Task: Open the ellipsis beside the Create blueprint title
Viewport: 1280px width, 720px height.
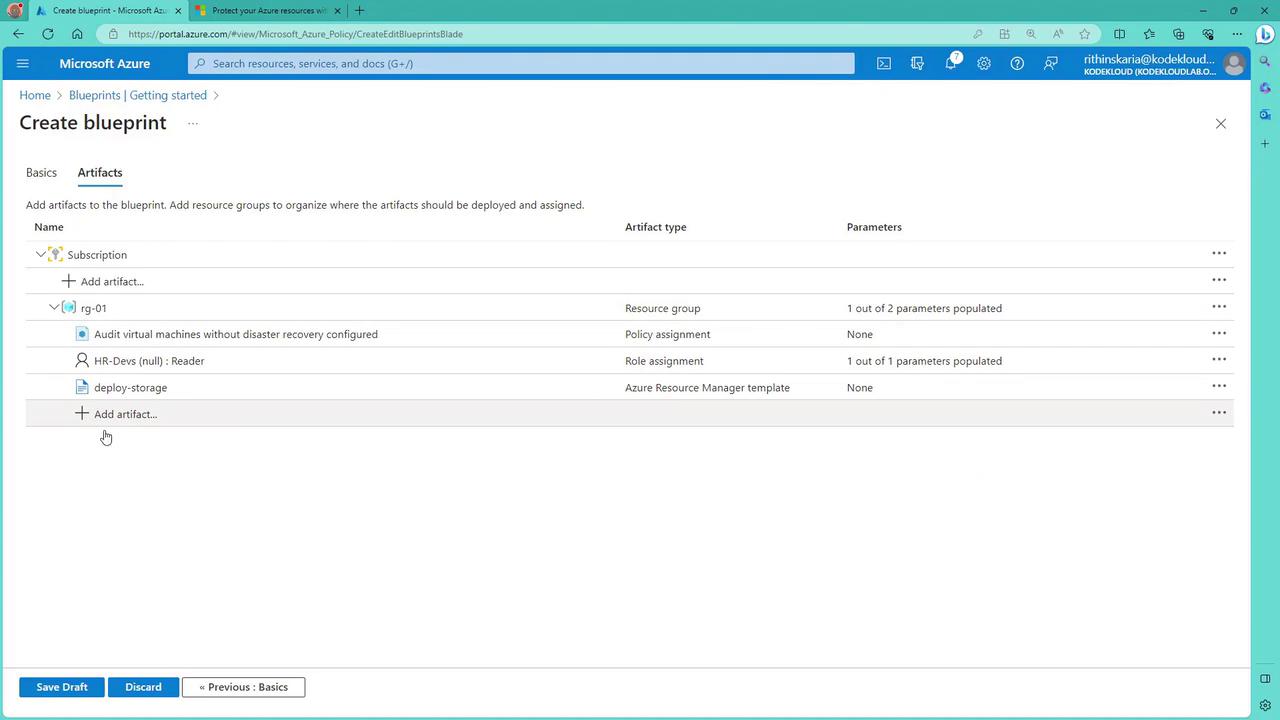Action: pyautogui.click(x=192, y=124)
